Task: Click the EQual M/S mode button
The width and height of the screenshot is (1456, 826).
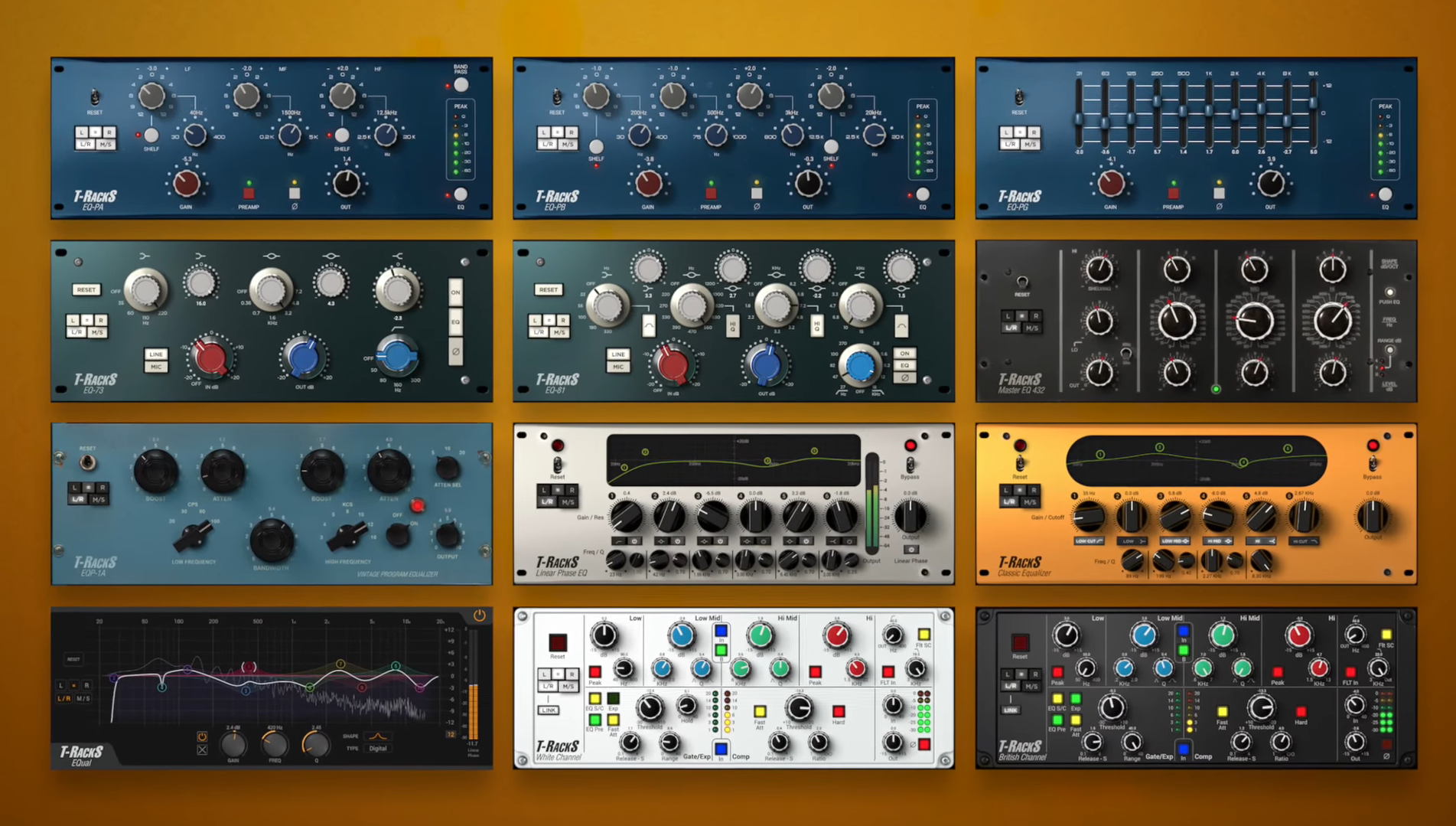Action: [x=83, y=698]
